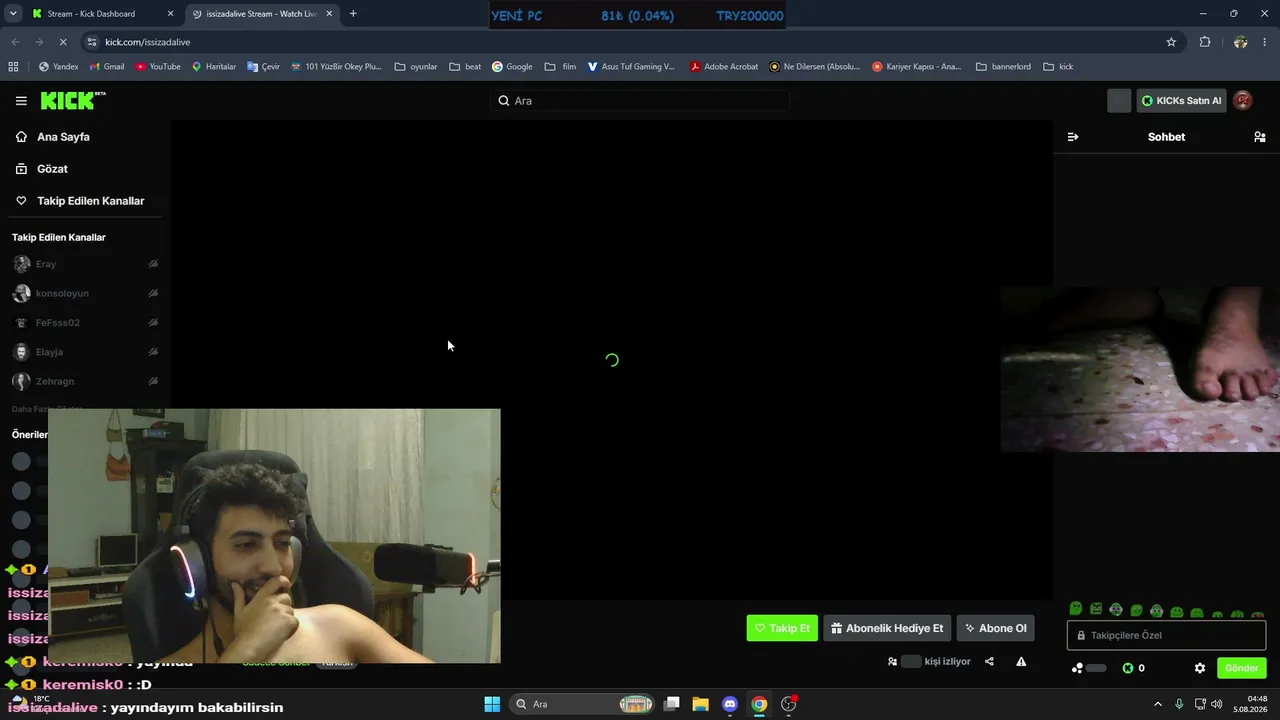The width and height of the screenshot is (1280, 720).
Task: Click the channel points icon in chat
Action: click(1078, 668)
